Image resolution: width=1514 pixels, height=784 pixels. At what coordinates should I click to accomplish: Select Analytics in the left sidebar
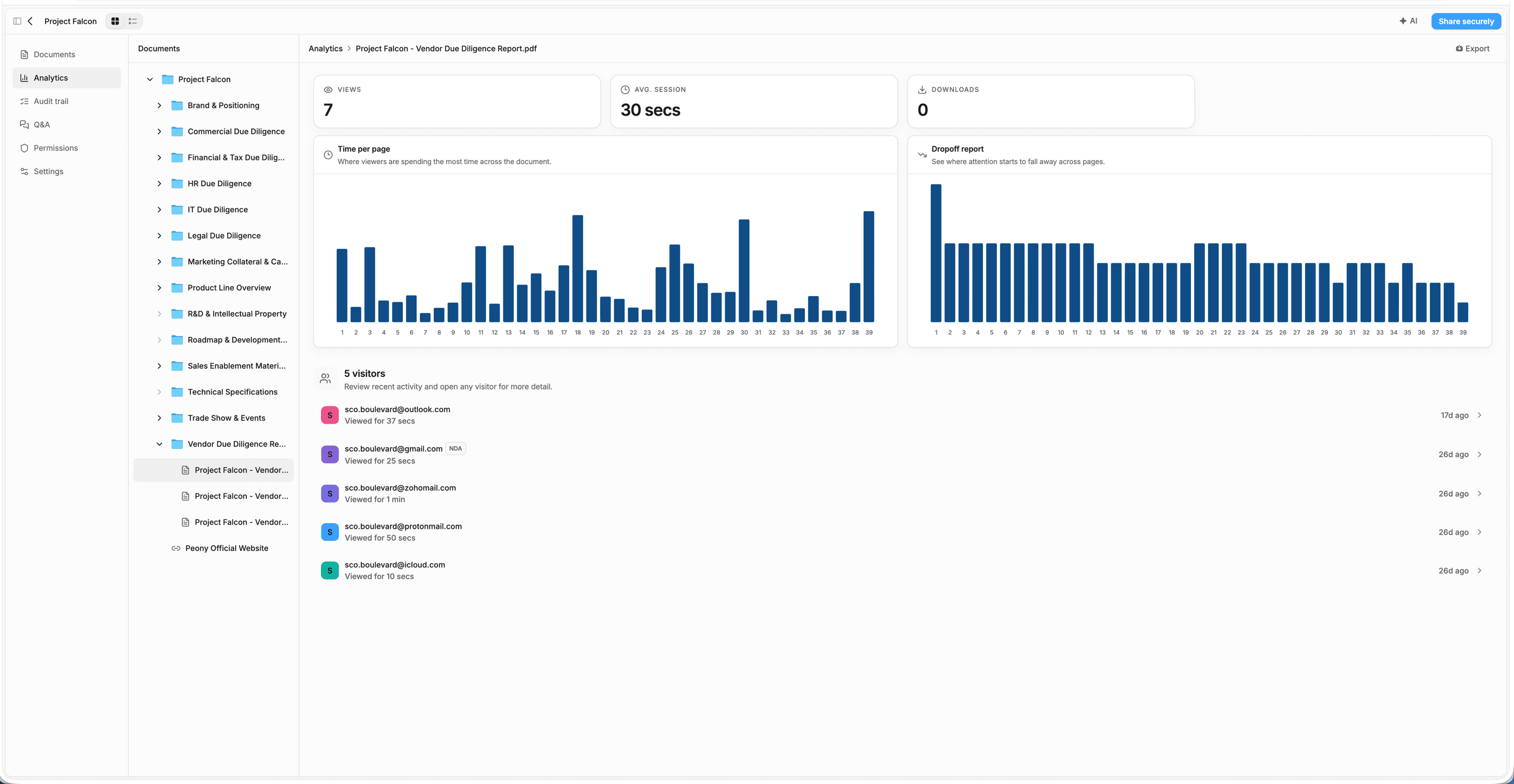pos(67,78)
